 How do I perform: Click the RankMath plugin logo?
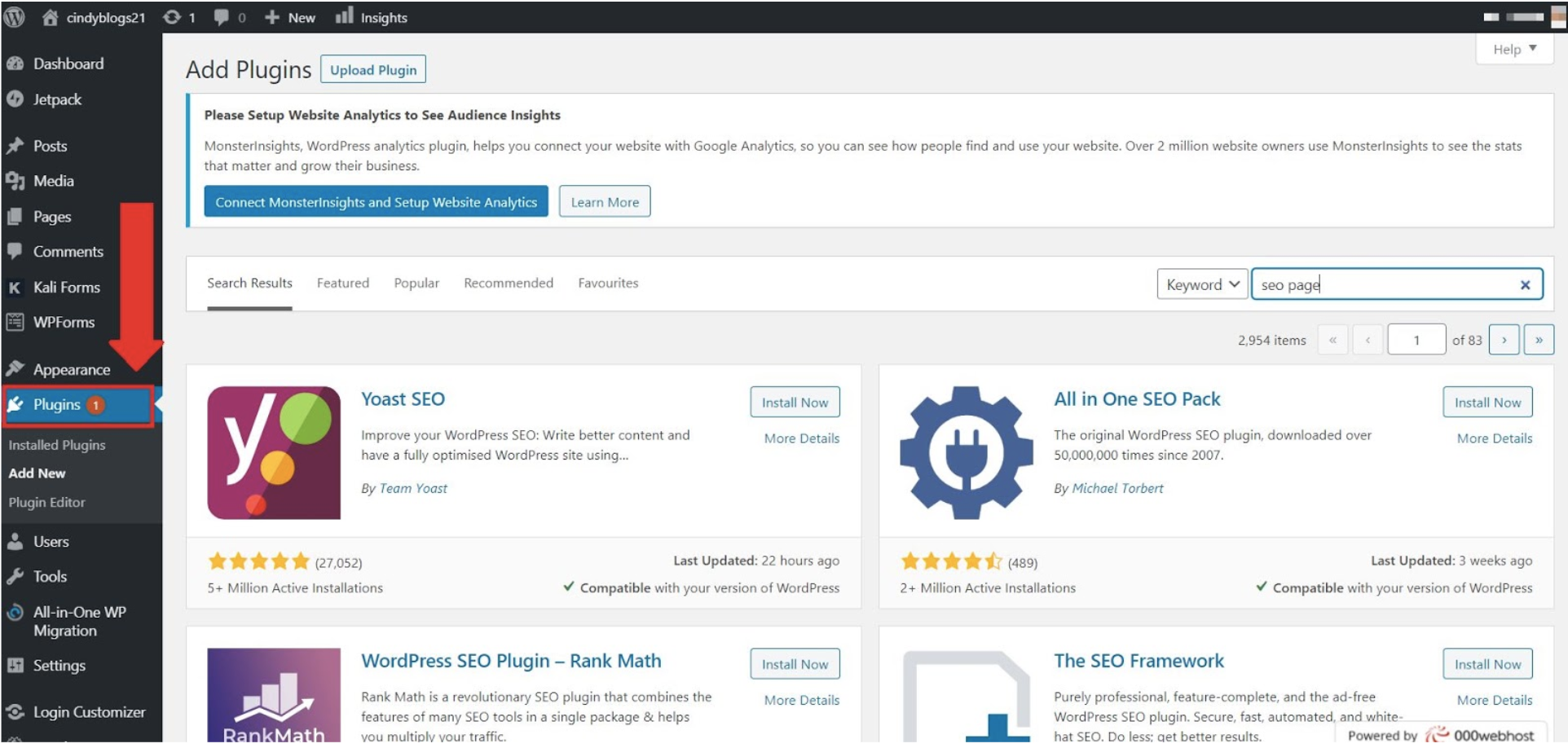274,695
